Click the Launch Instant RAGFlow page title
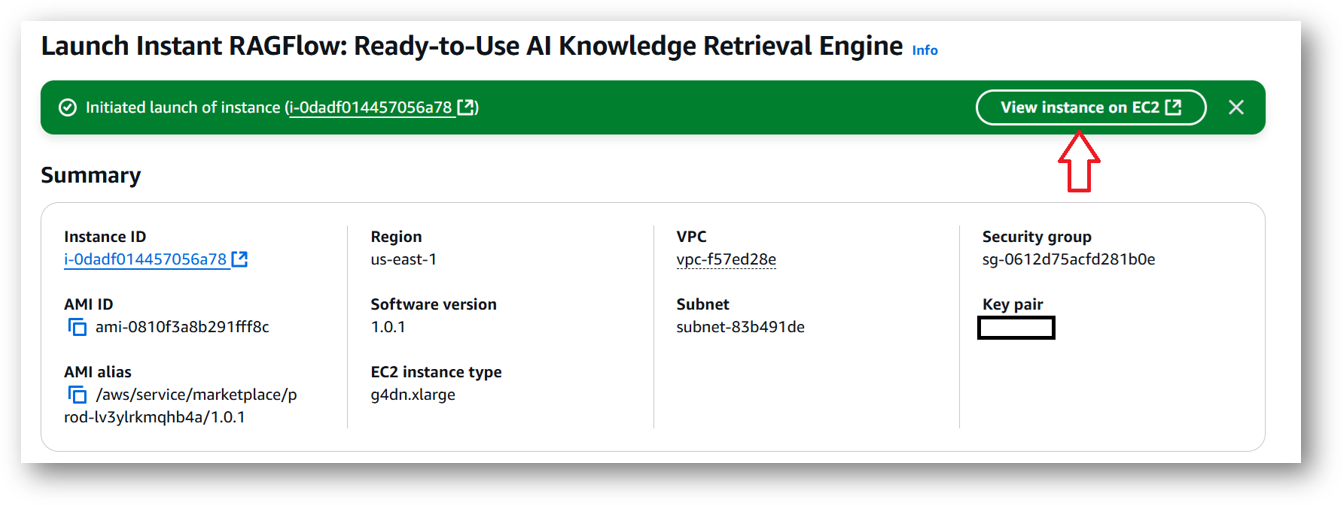The width and height of the screenshot is (1343, 505). 472,45
